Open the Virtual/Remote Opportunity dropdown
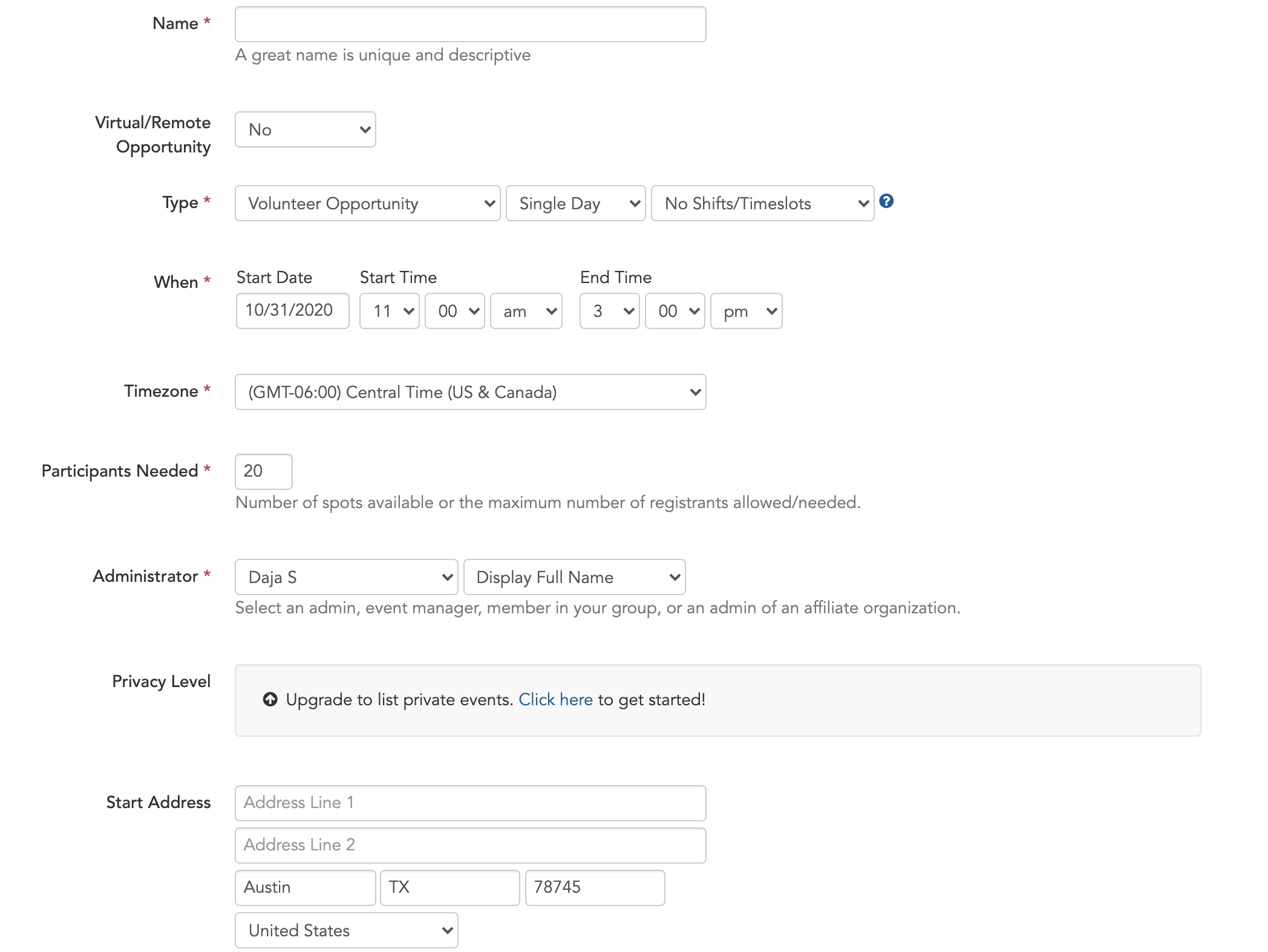 (x=306, y=129)
